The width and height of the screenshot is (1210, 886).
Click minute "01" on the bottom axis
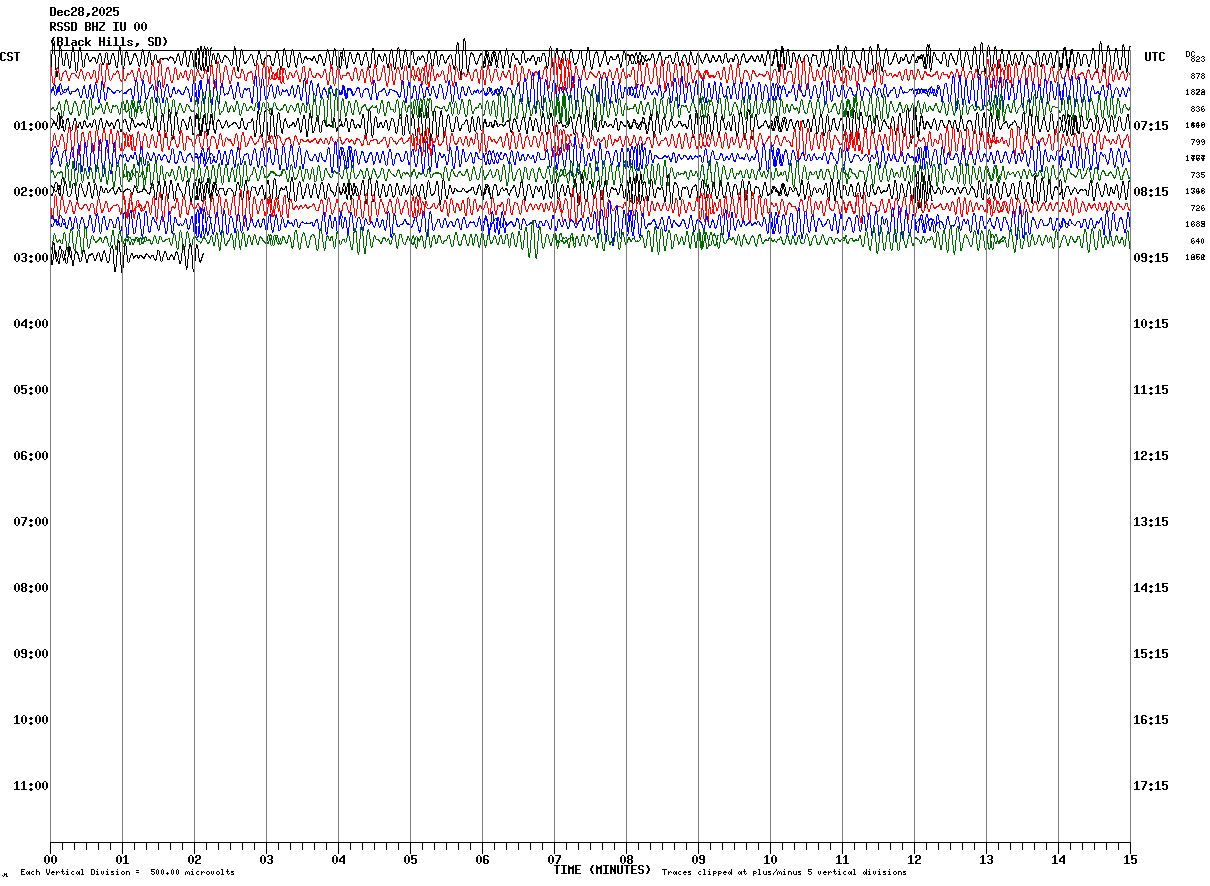pyautogui.click(x=122, y=859)
